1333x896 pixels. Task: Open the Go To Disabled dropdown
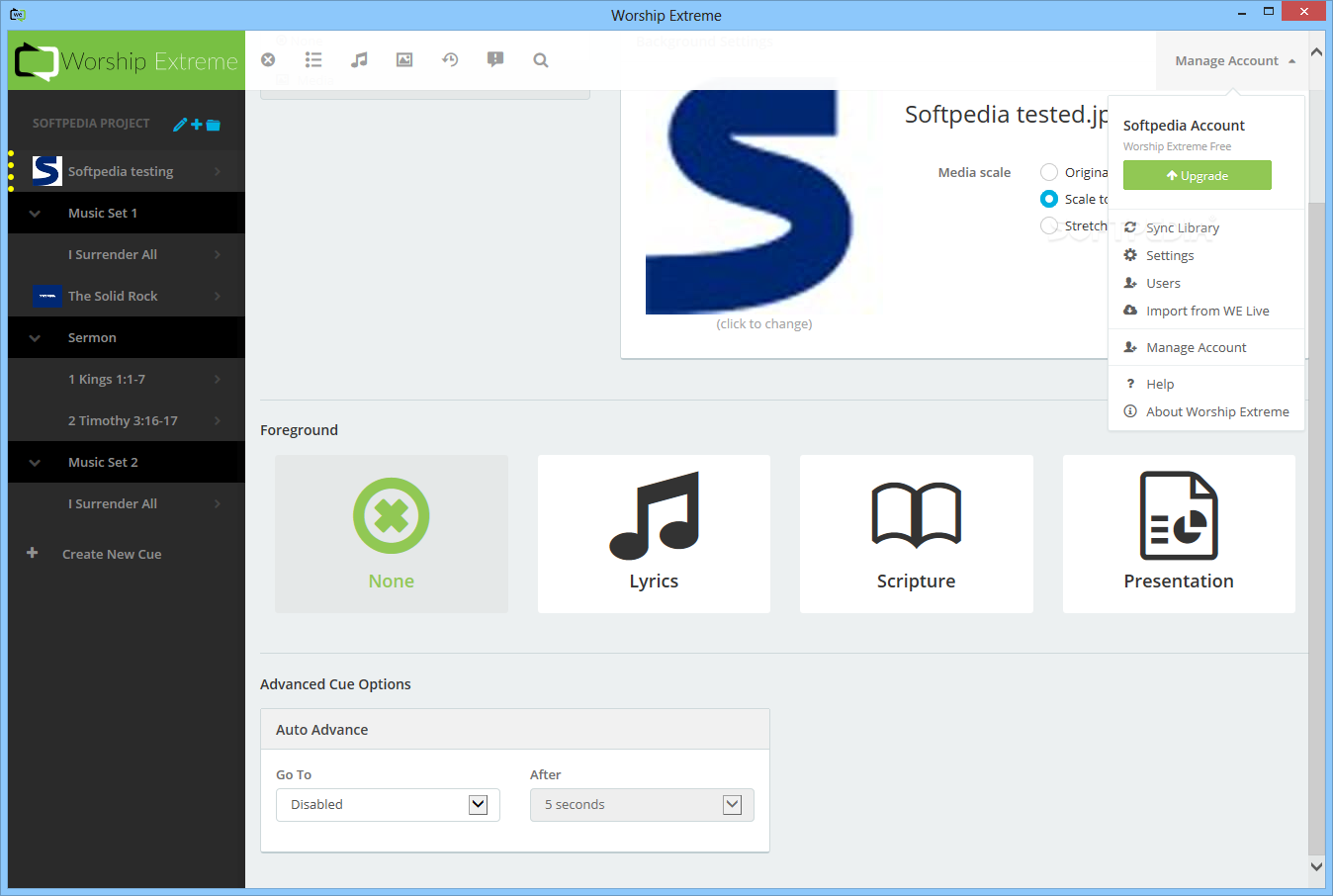pyautogui.click(x=388, y=805)
